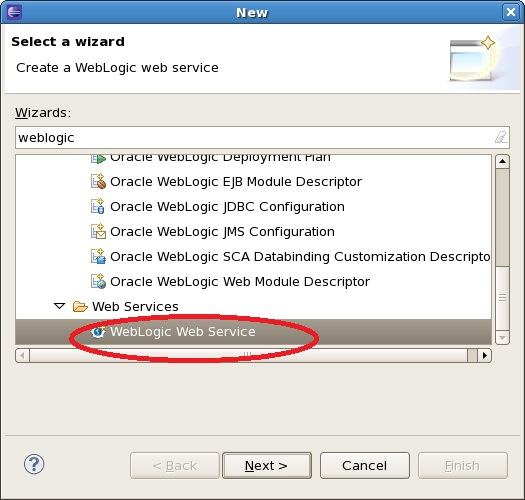This screenshot has height=500, width=525.
Task: Click the Web Services folder icon
Action: pyautogui.click(x=80, y=306)
